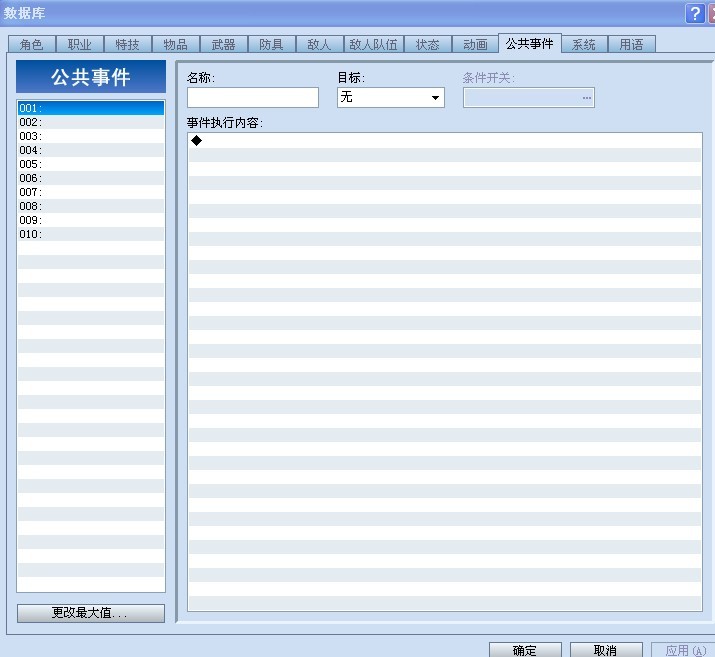Switch to the 状态 tab
The image size is (715, 657).
[427, 44]
